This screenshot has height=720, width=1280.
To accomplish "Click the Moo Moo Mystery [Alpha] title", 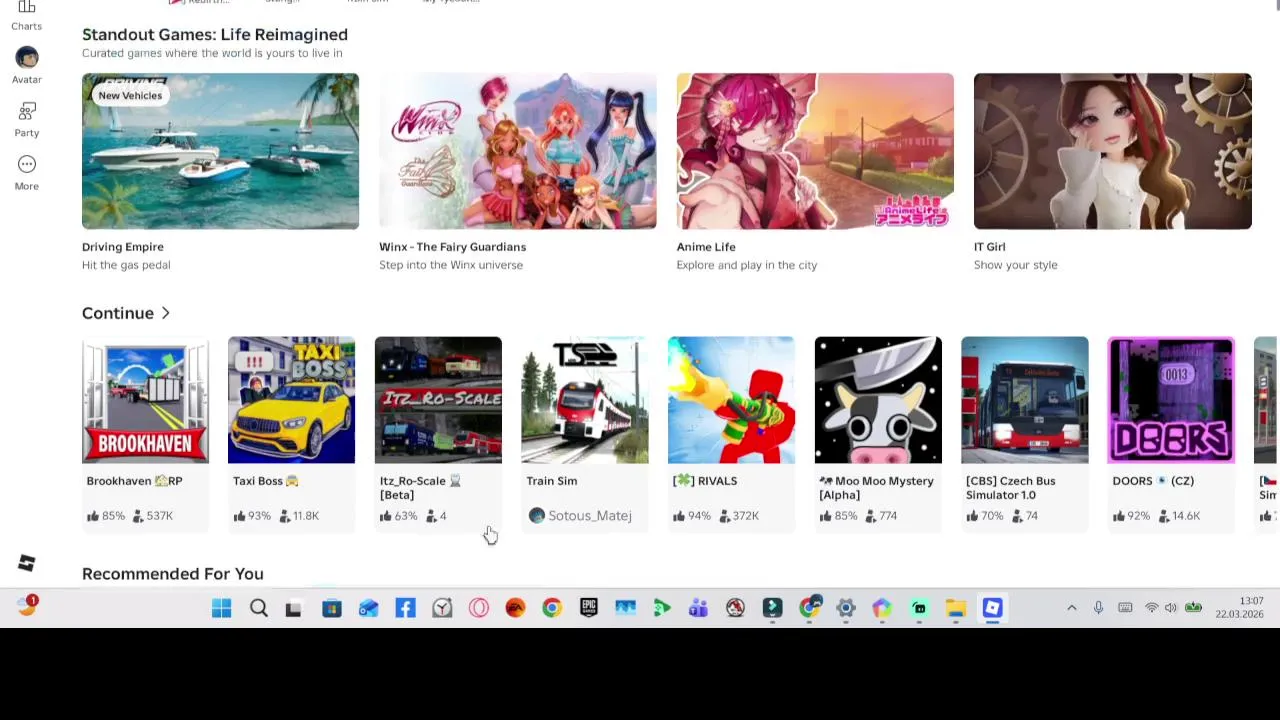I will click(x=877, y=488).
